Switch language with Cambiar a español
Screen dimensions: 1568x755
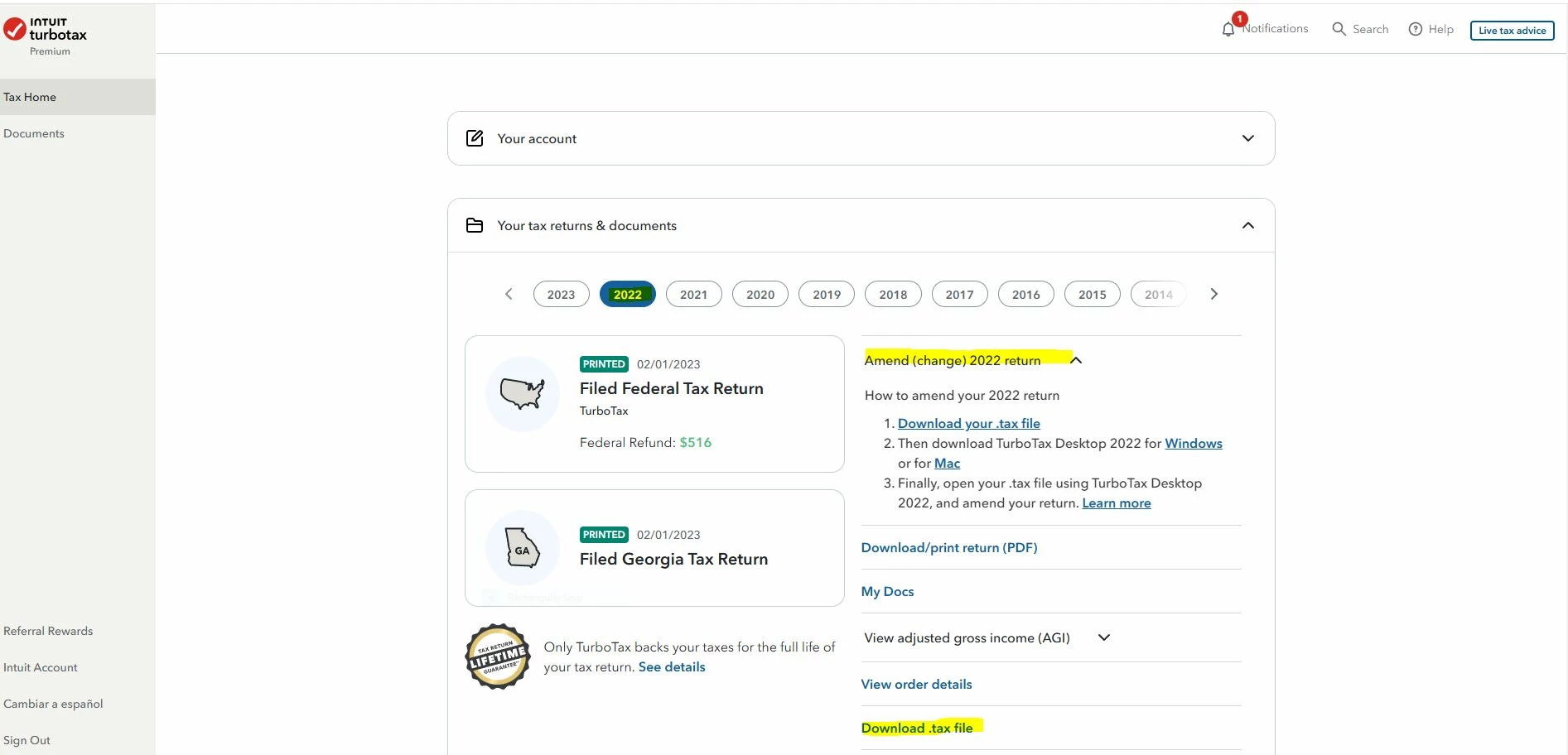tap(53, 704)
